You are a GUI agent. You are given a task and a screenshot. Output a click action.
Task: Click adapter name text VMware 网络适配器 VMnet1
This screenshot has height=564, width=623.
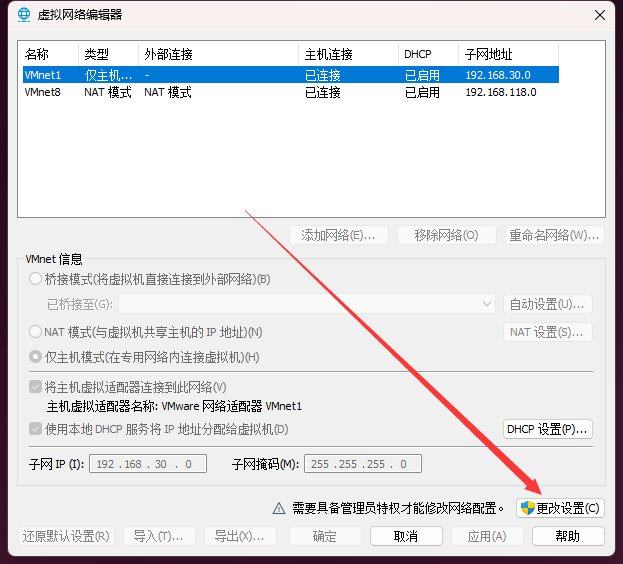tap(232, 406)
